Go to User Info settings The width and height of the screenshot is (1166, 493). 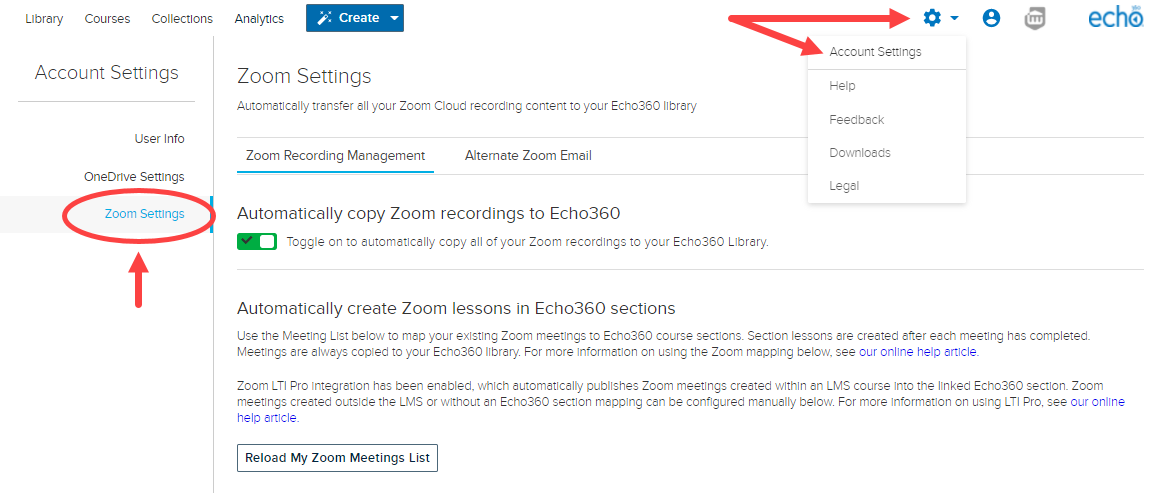159,139
